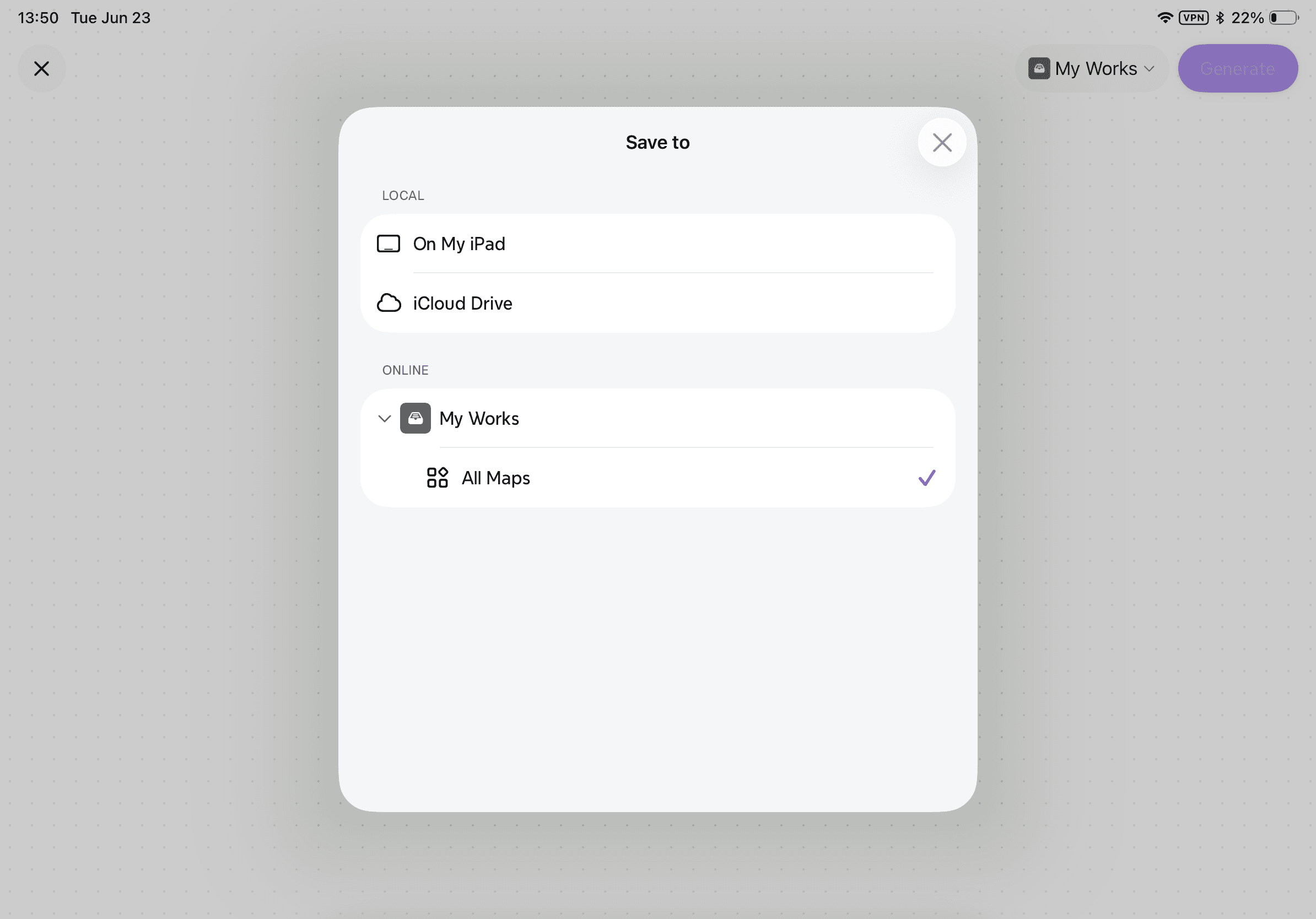Close the editor with top-left X
Viewport: 1316px width, 919px height.
41,69
